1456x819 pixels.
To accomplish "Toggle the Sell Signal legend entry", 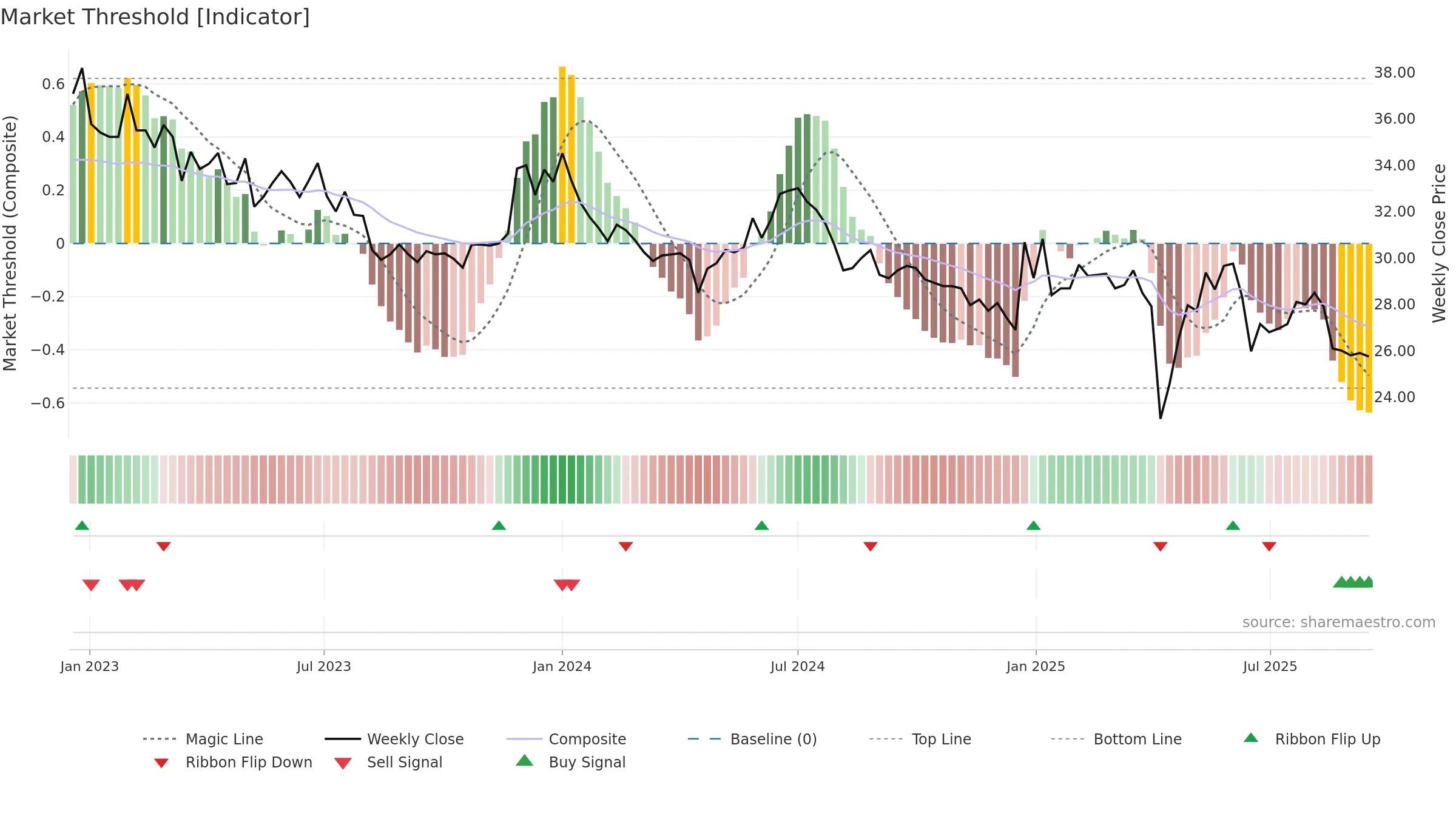I will pyautogui.click(x=388, y=762).
